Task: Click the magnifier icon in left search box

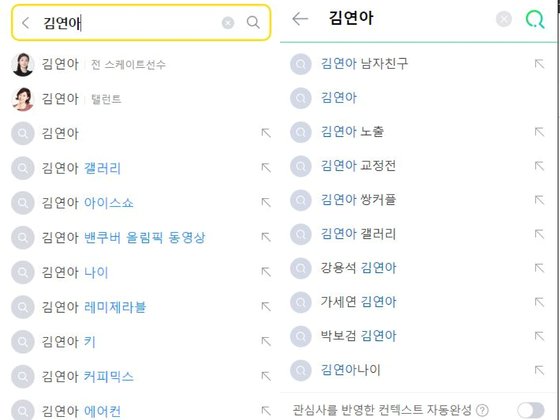Action: pos(253,22)
